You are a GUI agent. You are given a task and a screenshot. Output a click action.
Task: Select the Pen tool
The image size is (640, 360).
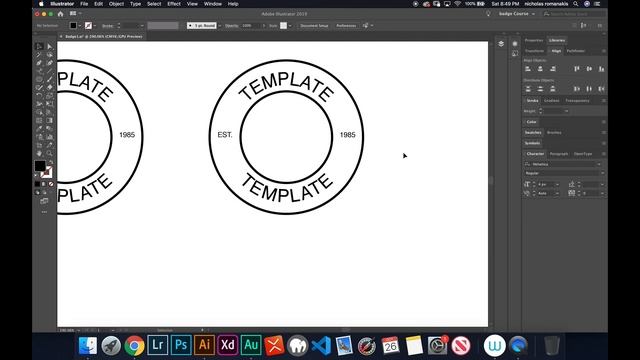tap(39, 63)
